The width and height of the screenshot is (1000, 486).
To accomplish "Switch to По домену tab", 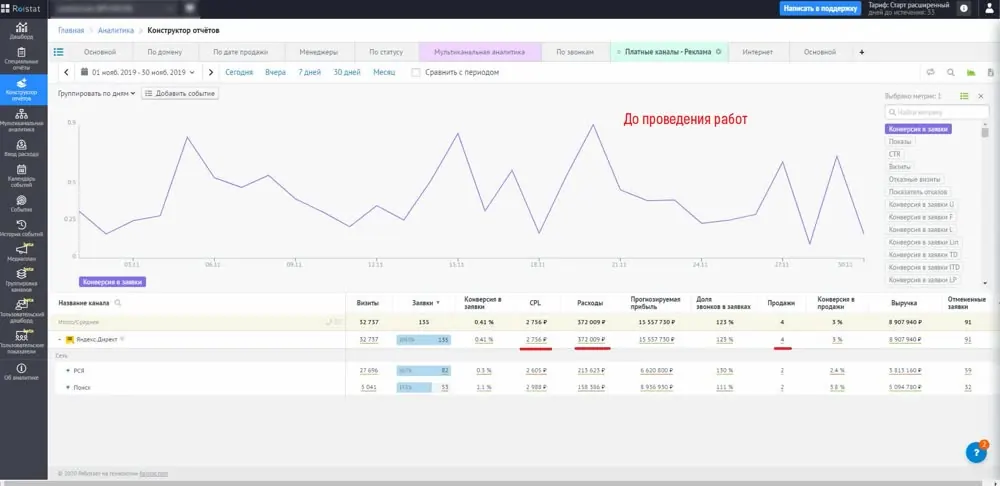I will coord(165,52).
